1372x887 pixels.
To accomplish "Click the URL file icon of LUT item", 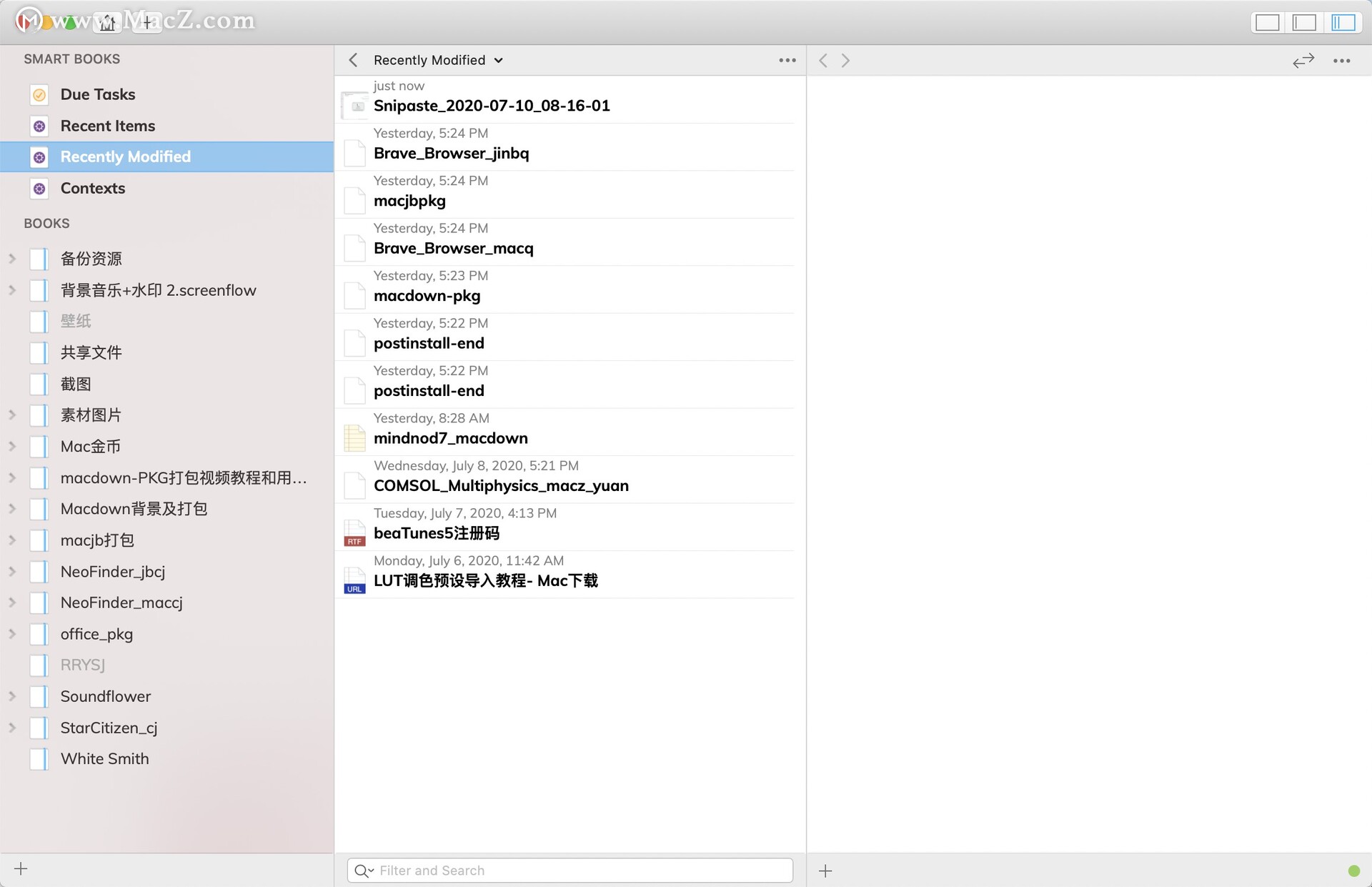I will [x=354, y=580].
